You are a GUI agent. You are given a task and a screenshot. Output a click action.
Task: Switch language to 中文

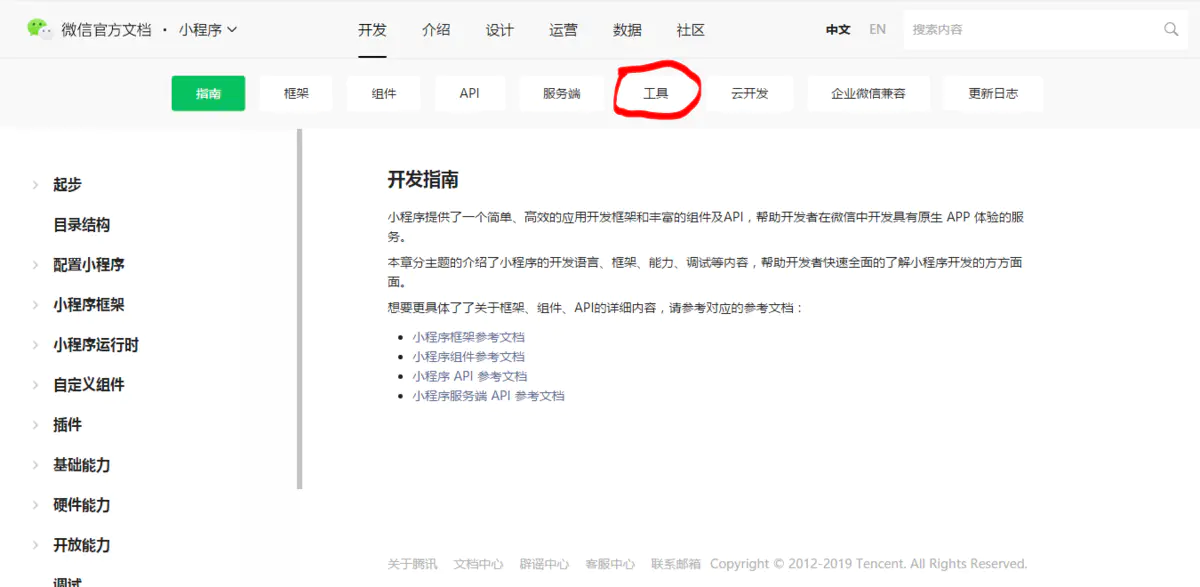point(838,30)
